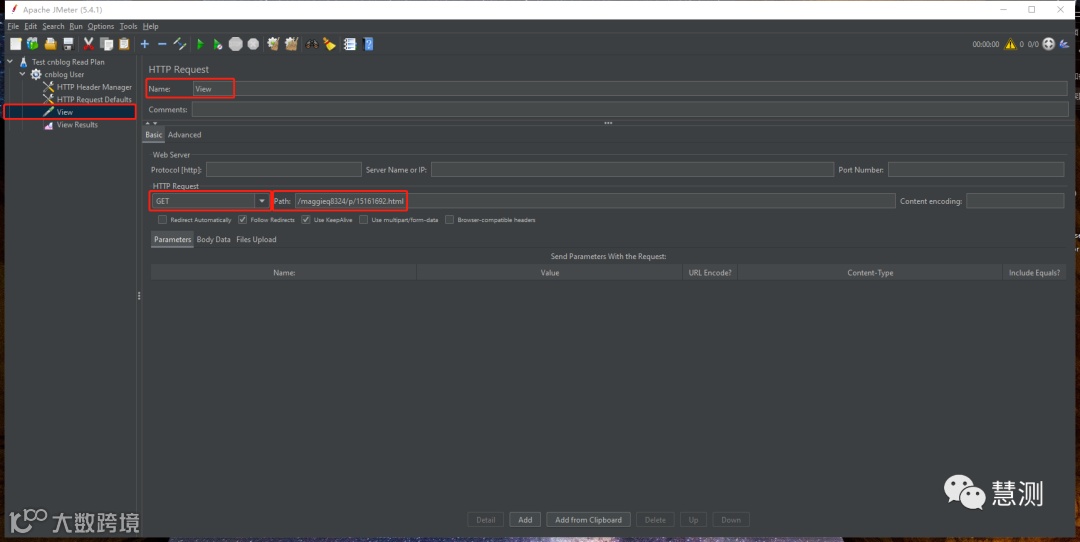This screenshot has width=1080, height=542.
Task: Toggle selected element enabled state icon
Action: (x=180, y=44)
